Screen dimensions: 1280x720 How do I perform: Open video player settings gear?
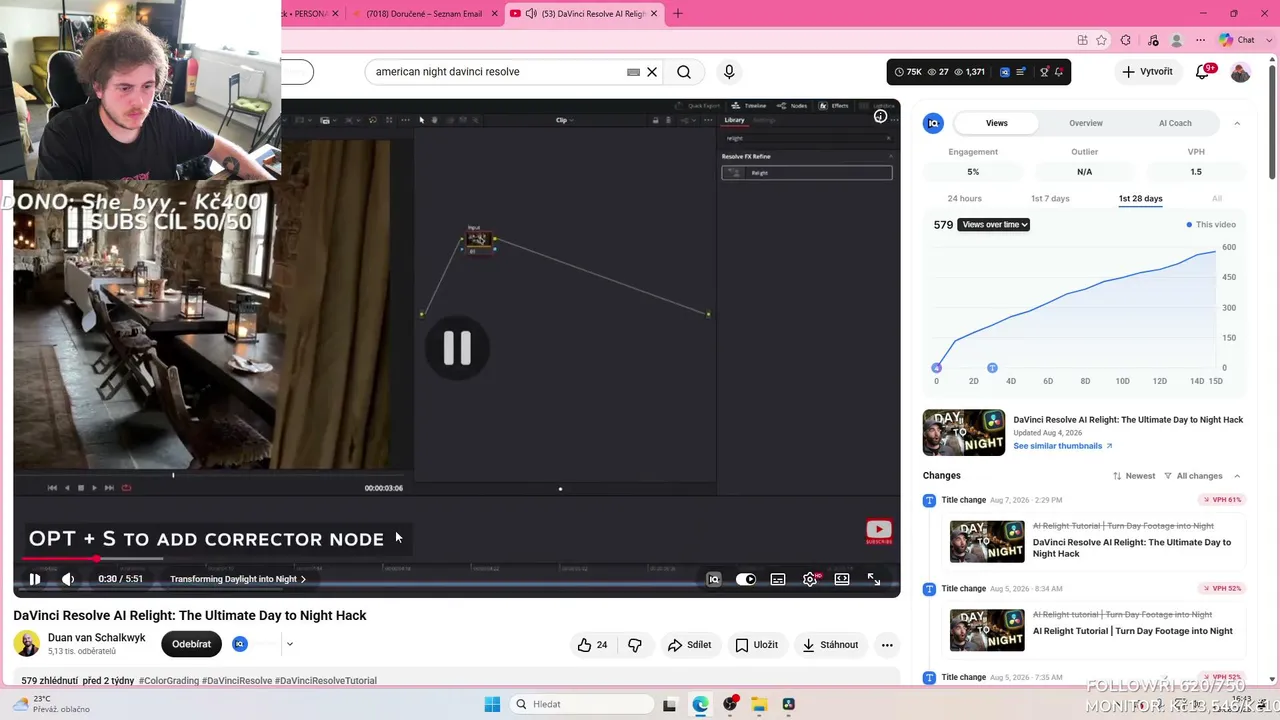[x=810, y=579]
